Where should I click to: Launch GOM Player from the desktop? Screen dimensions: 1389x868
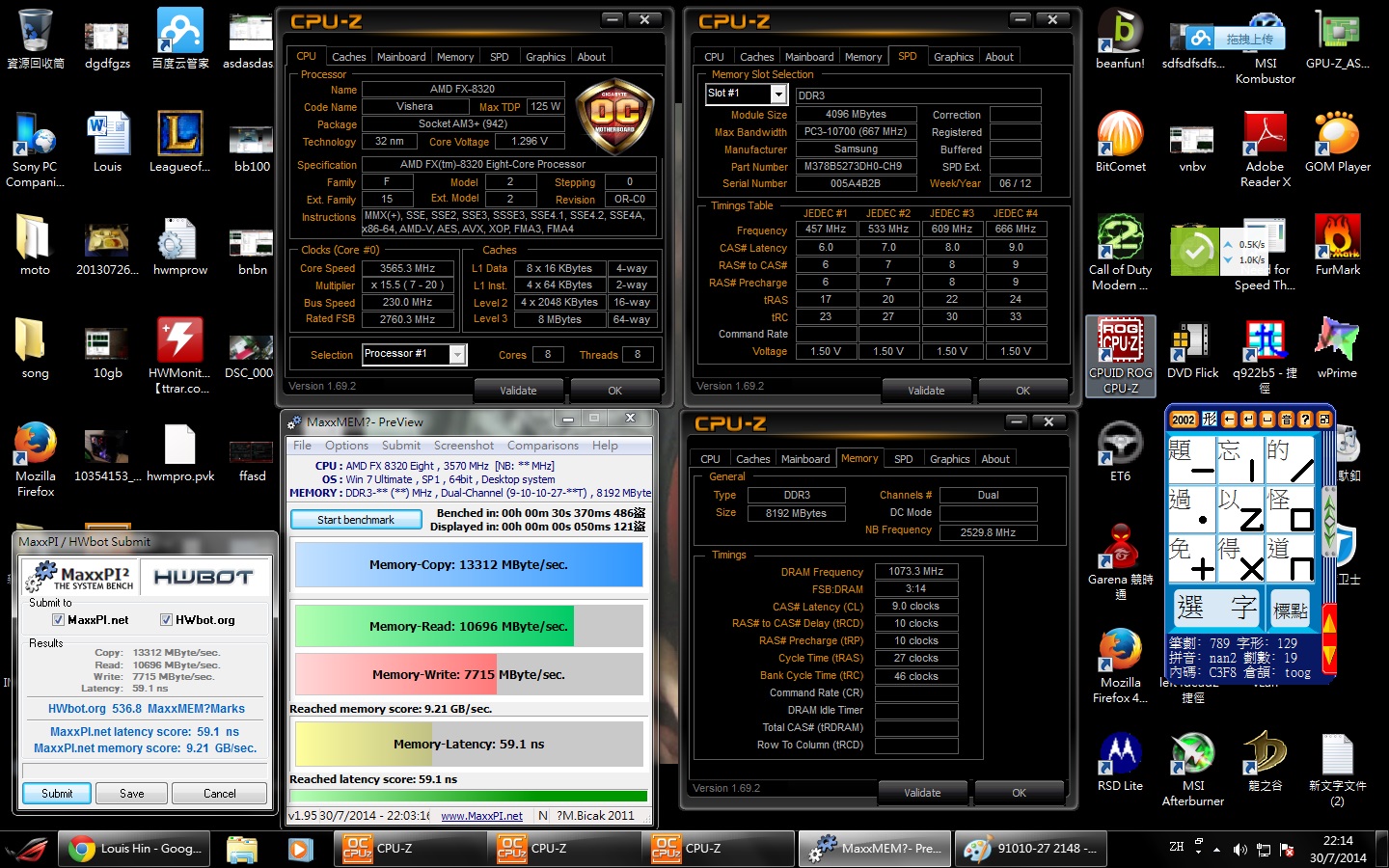(x=1338, y=142)
